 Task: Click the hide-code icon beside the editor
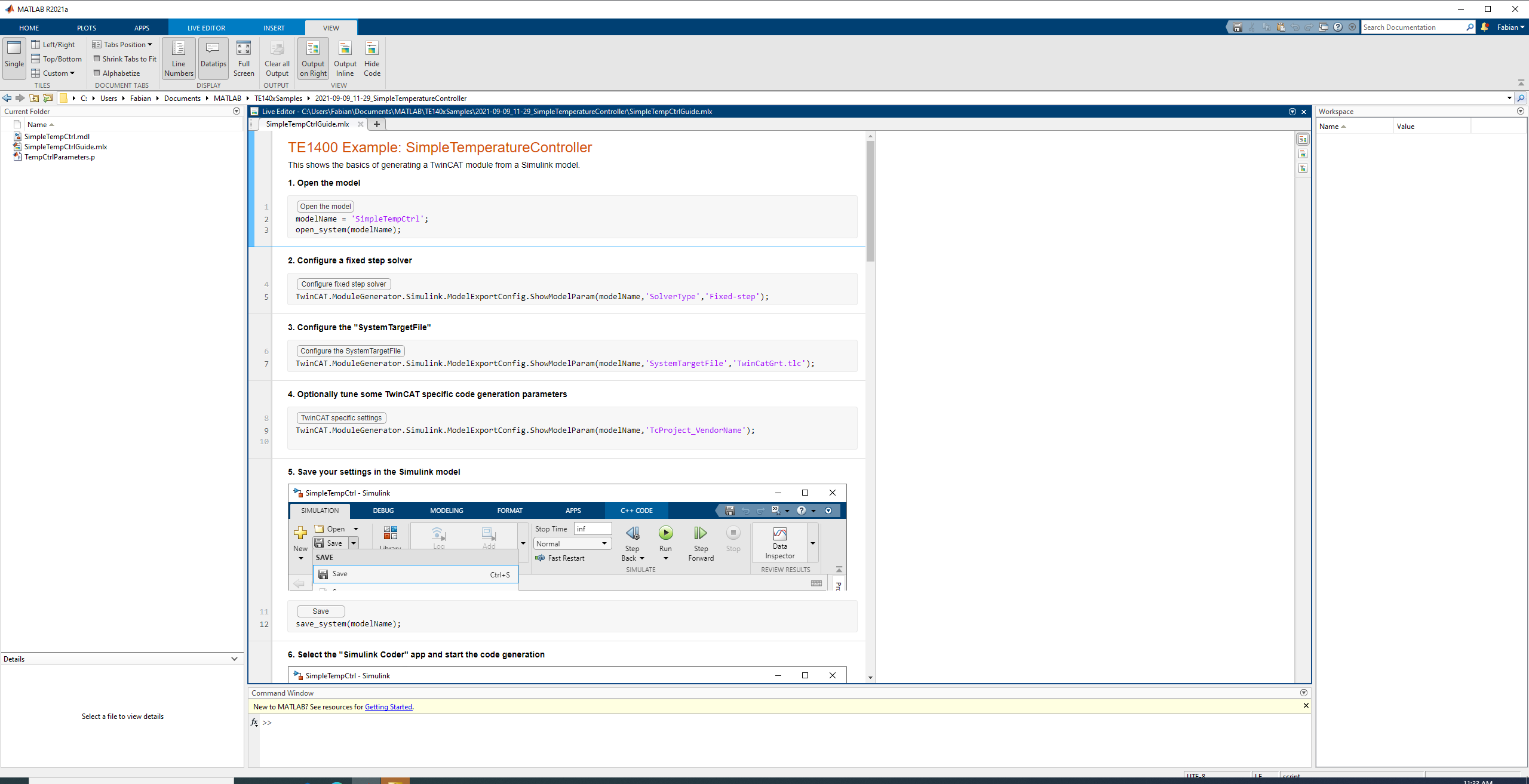click(x=1303, y=168)
